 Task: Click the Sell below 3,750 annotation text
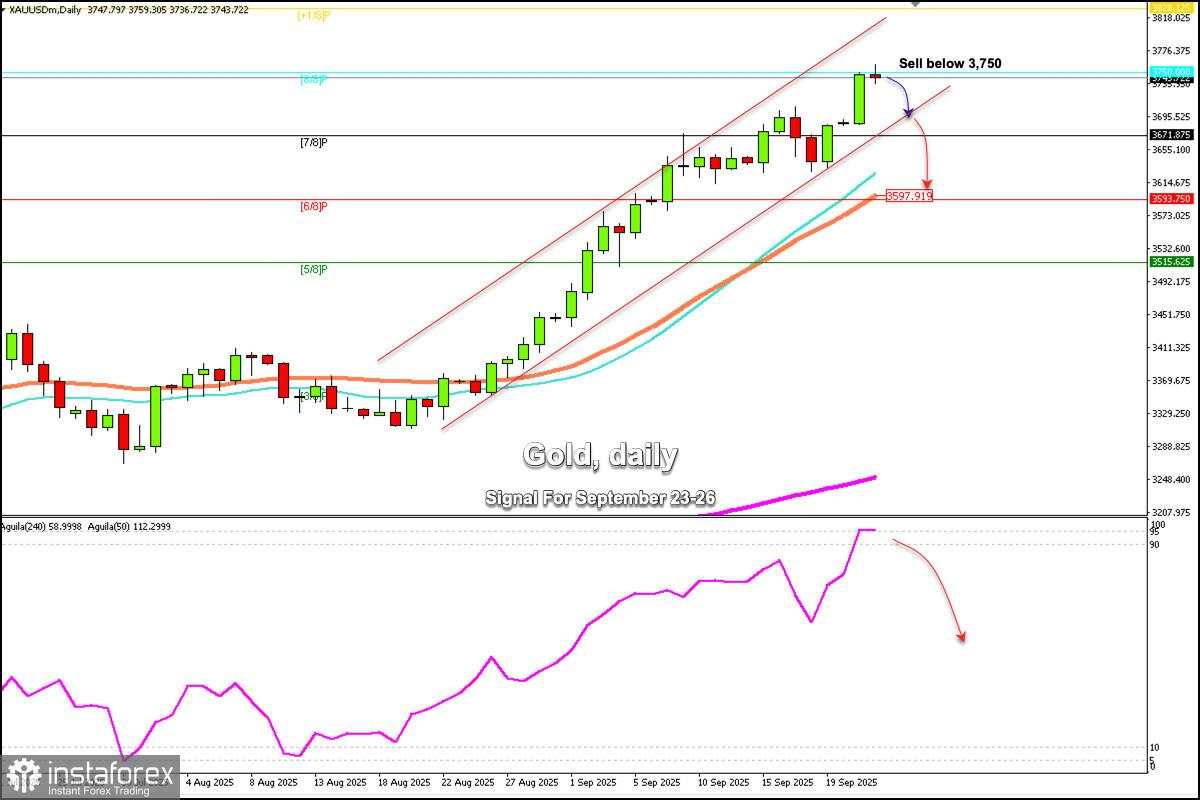tap(950, 62)
